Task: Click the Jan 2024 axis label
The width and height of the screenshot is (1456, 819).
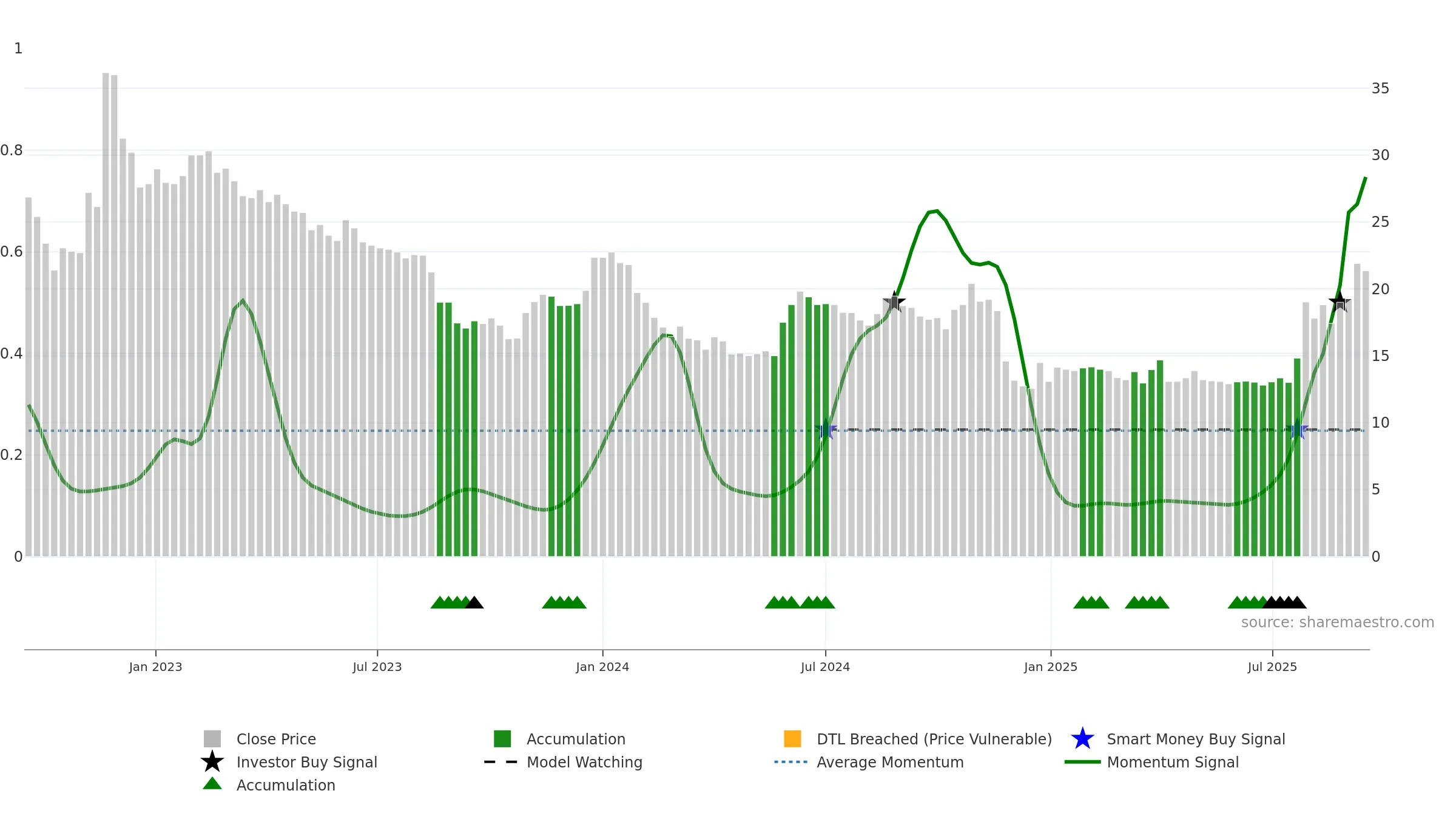Action: click(602, 667)
